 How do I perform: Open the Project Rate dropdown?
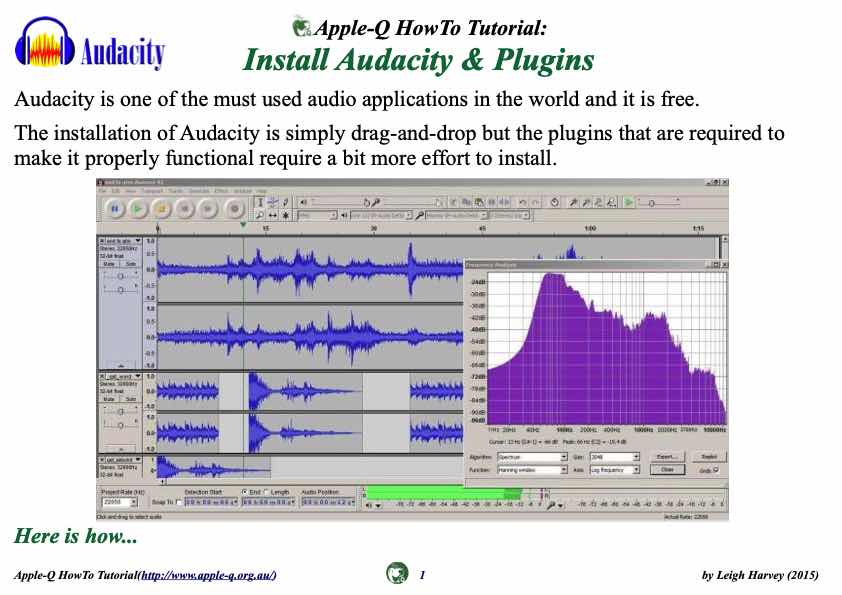(120, 502)
